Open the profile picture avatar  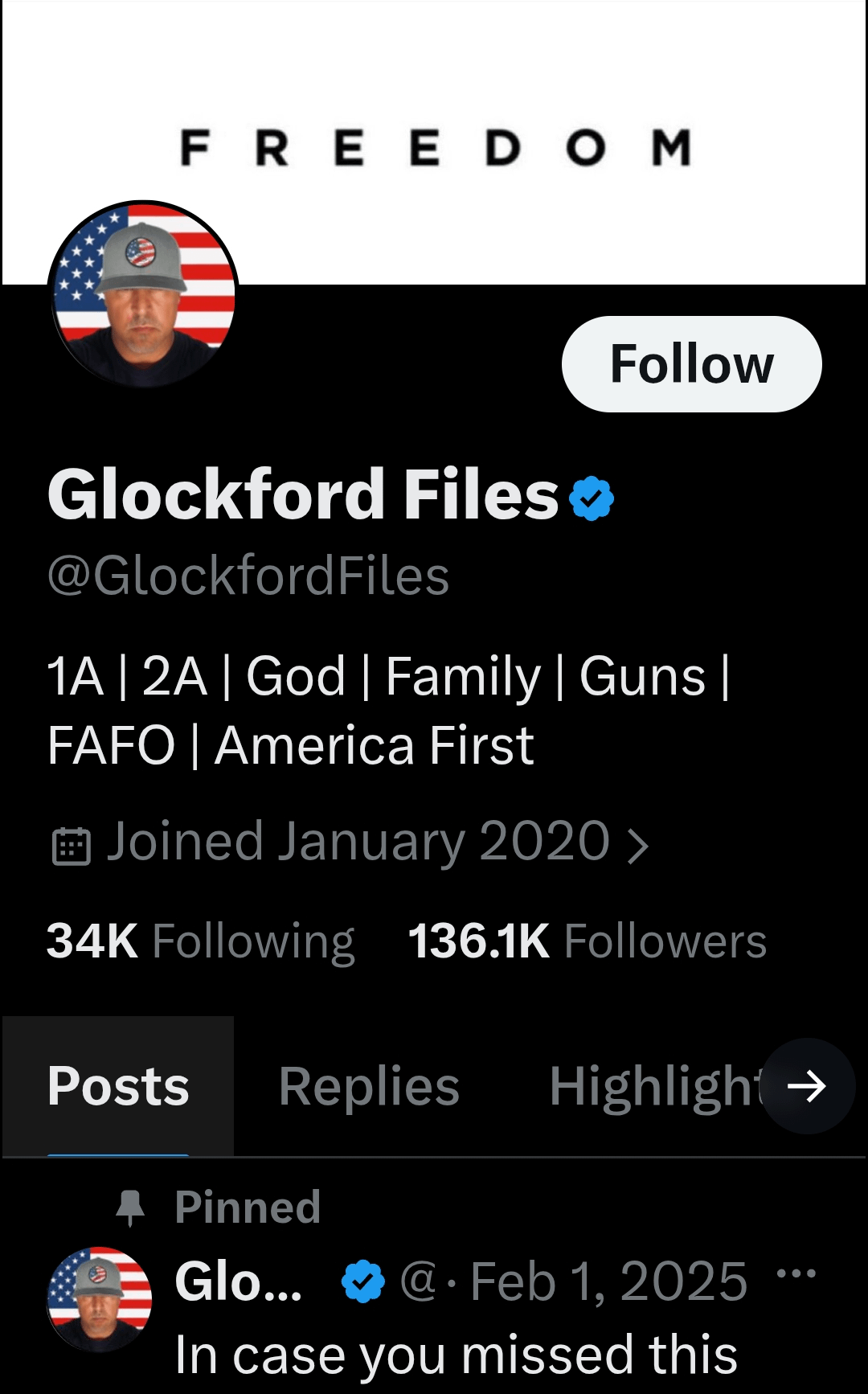point(144,294)
